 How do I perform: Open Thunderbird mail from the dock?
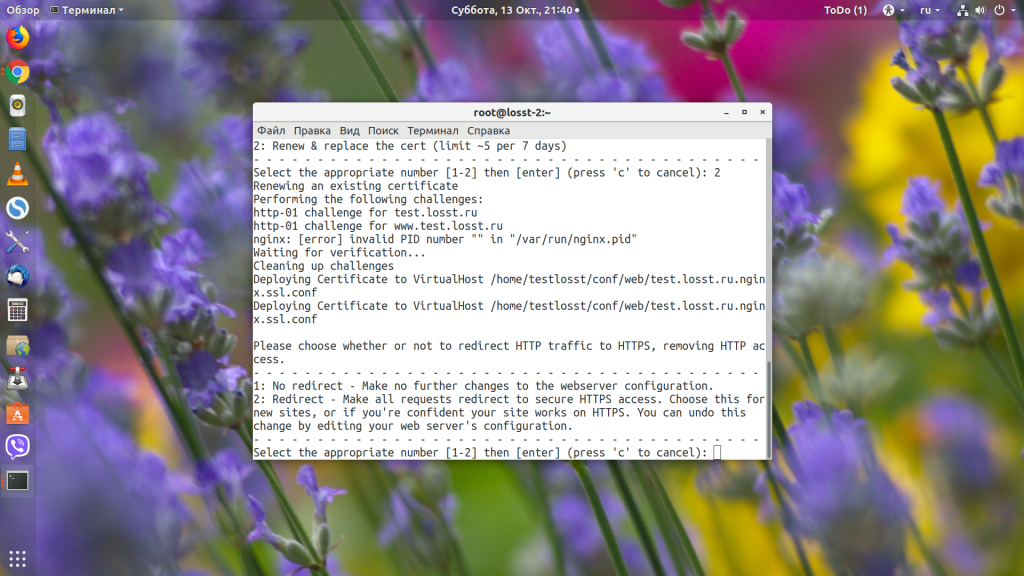pyautogui.click(x=17, y=275)
